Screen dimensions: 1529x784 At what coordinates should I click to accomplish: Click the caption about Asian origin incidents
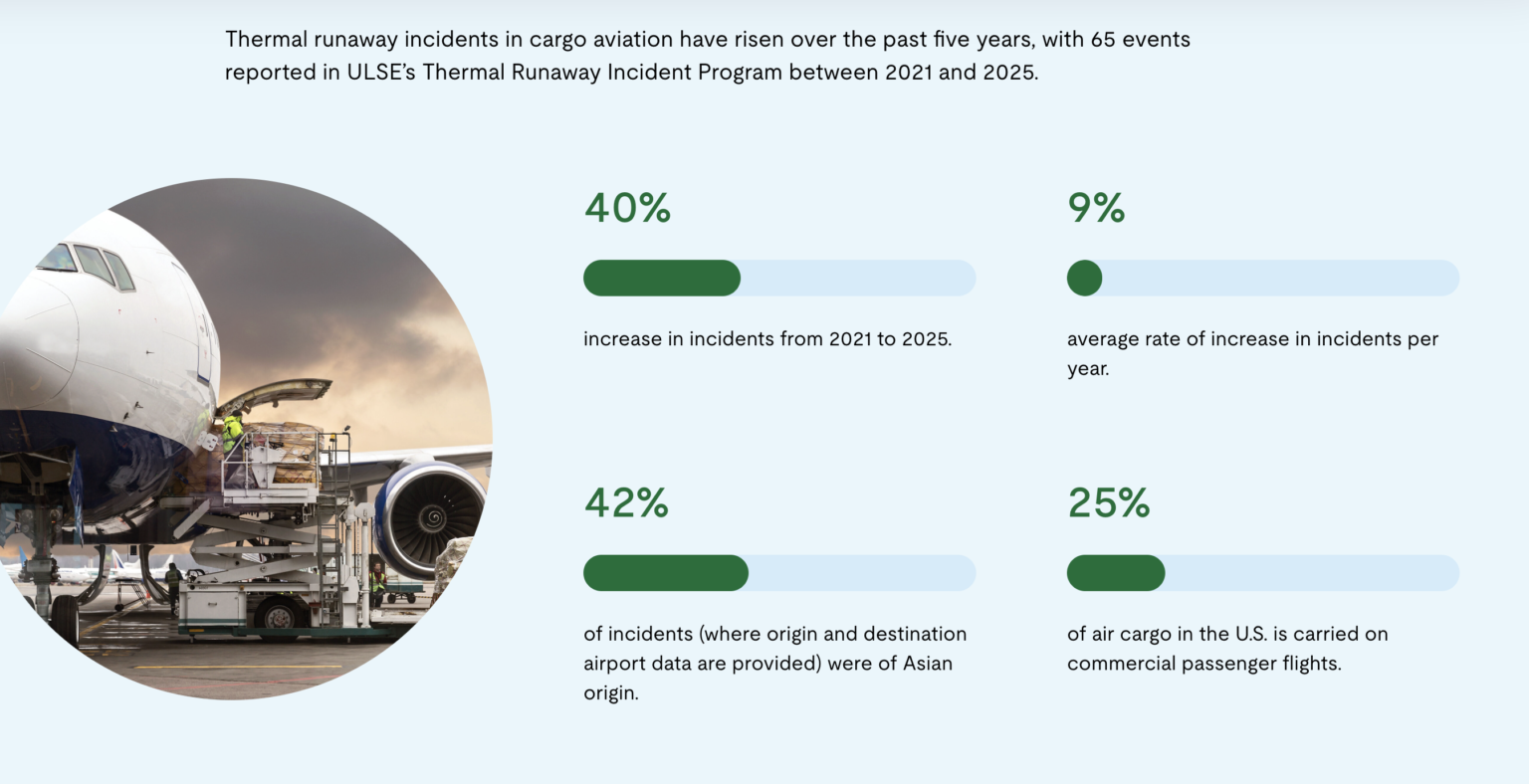pos(774,663)
